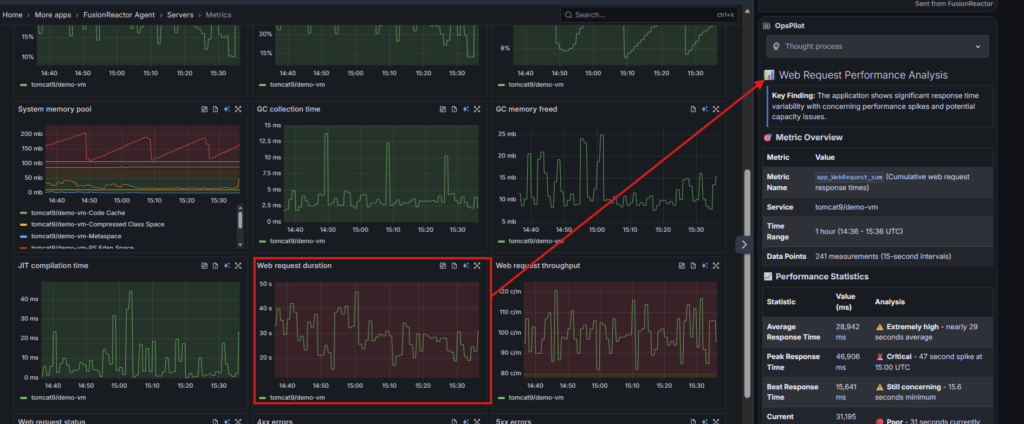Open edit icon on Web request duration panel
This screenshot has height=424, width=1024.
click(443, 266)
